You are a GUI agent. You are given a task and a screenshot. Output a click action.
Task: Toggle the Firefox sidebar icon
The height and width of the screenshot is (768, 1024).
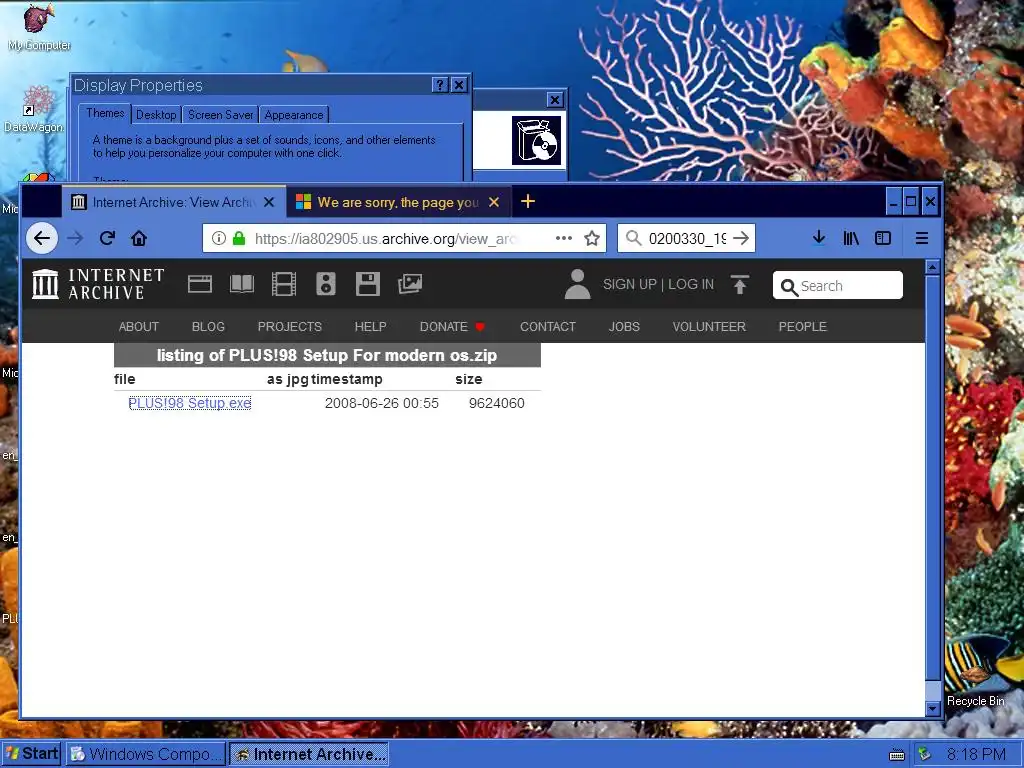click(883, 238)
